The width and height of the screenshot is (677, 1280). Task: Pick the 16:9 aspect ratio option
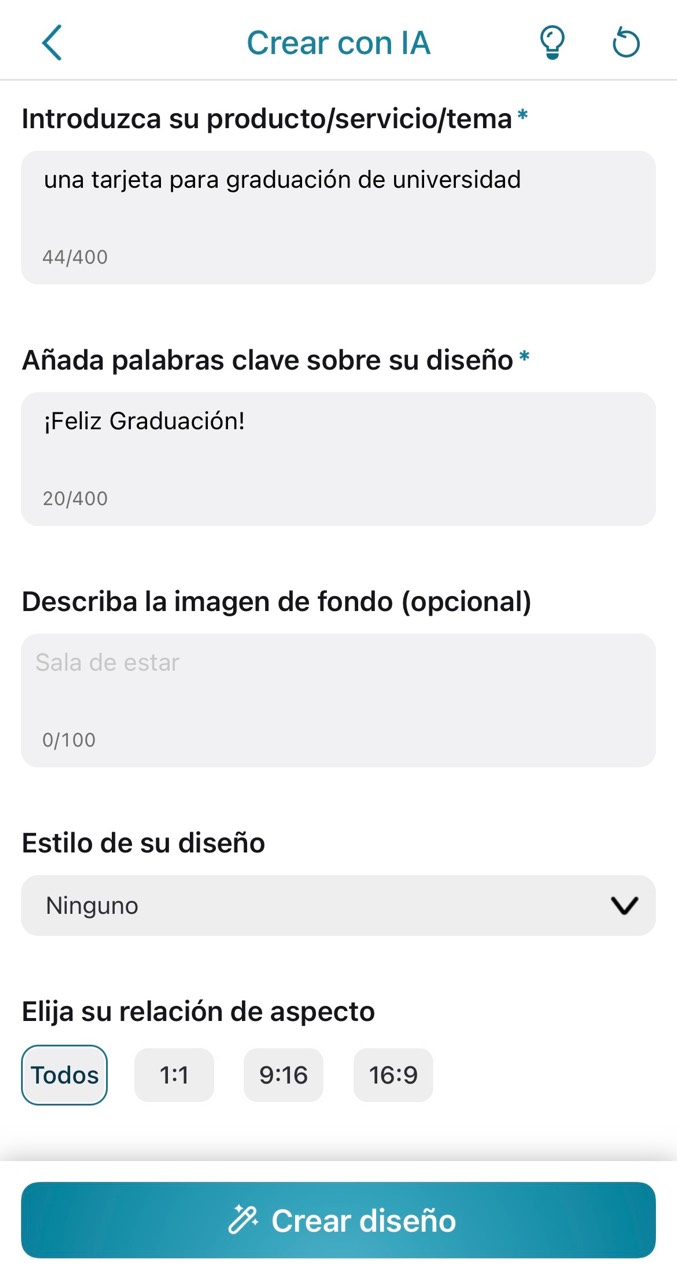click(393, 1075)
